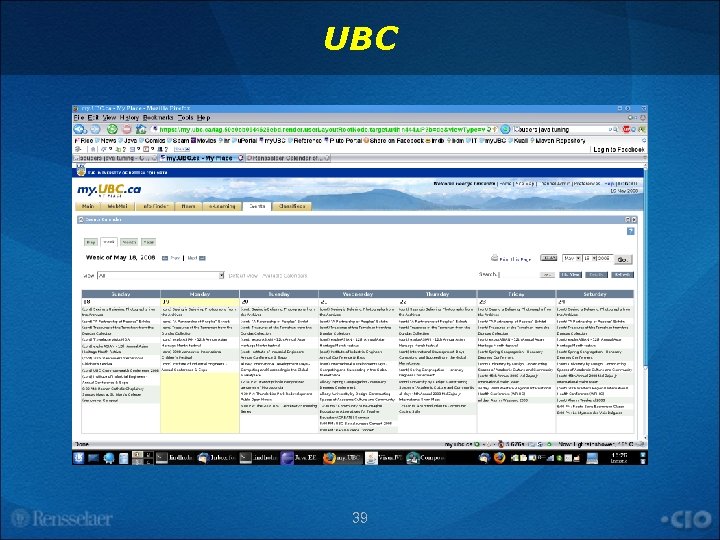Open the Java bookmark
The width and height of the screenshot is (720, 540).
128,141
